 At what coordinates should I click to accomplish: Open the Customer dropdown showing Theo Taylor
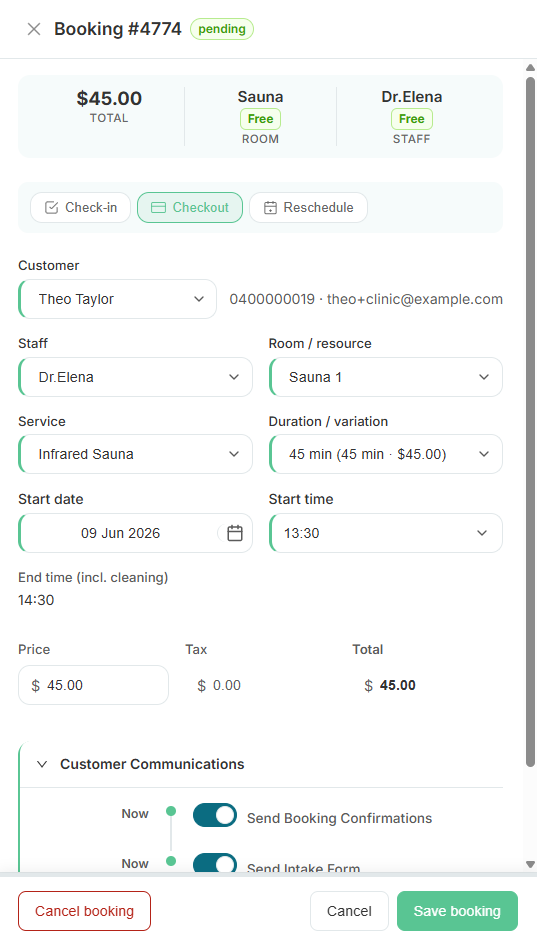pyautogui.click(x=118, y=299)
